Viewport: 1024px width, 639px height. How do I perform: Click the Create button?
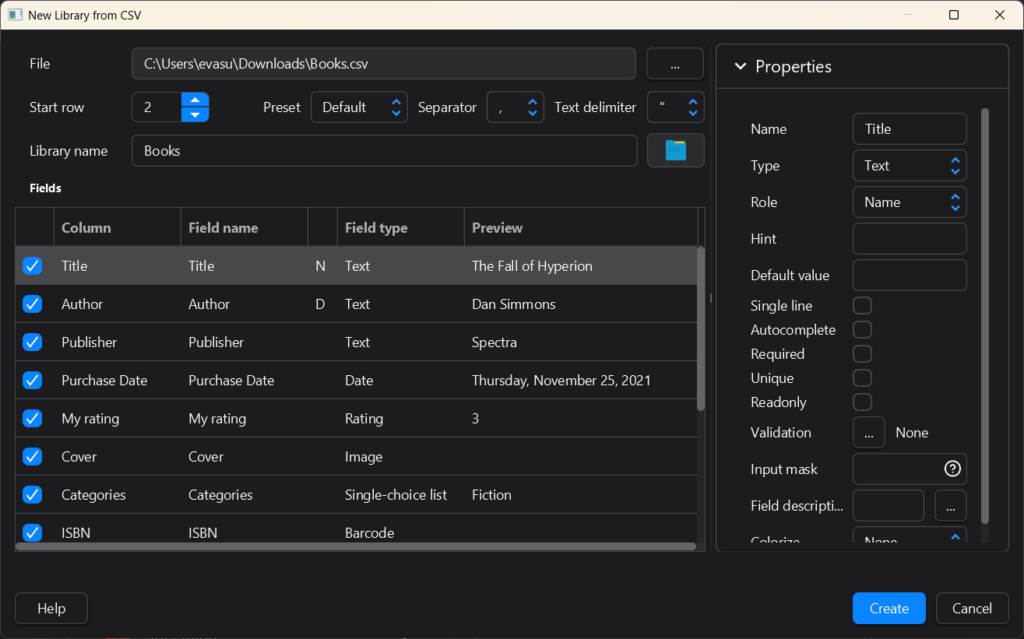click(x=889, y=608)
